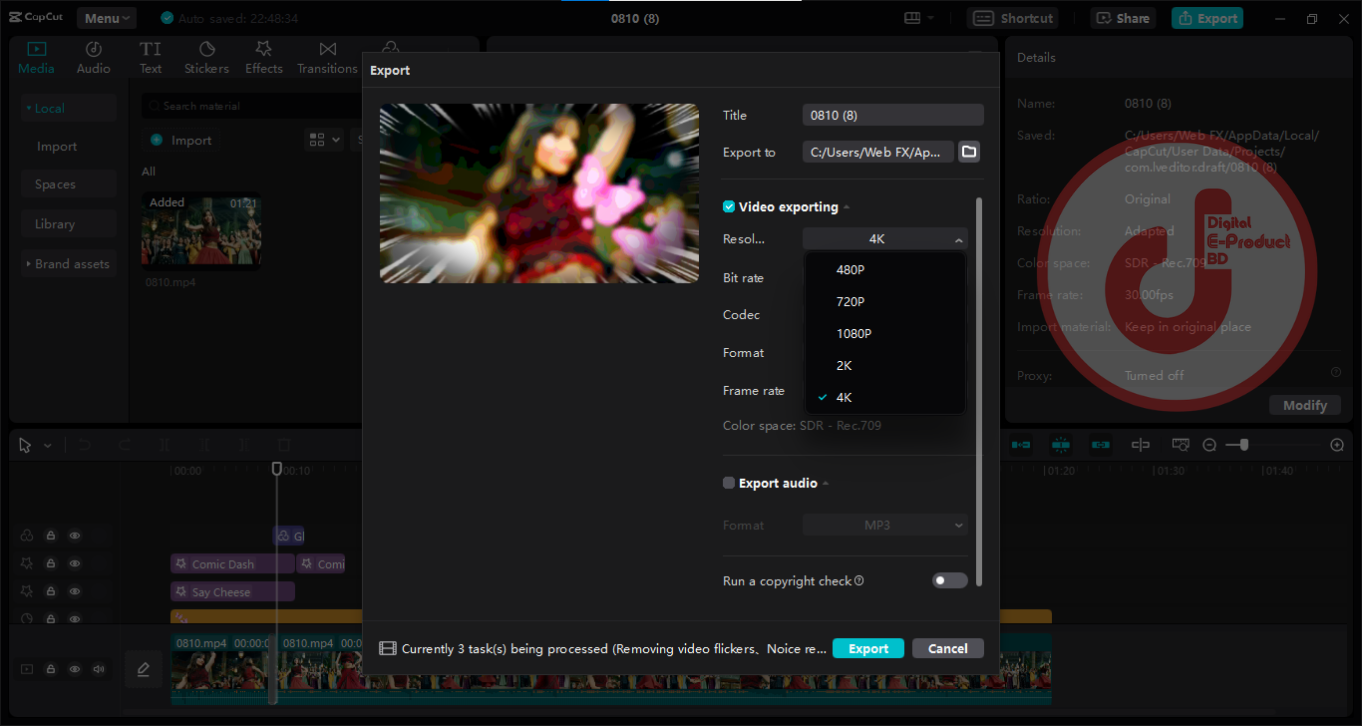This screenshot has height=726, width=1366.
Task: Click the folder icon beside Export to
Action: pyautogui.click(x=969, y=152)
